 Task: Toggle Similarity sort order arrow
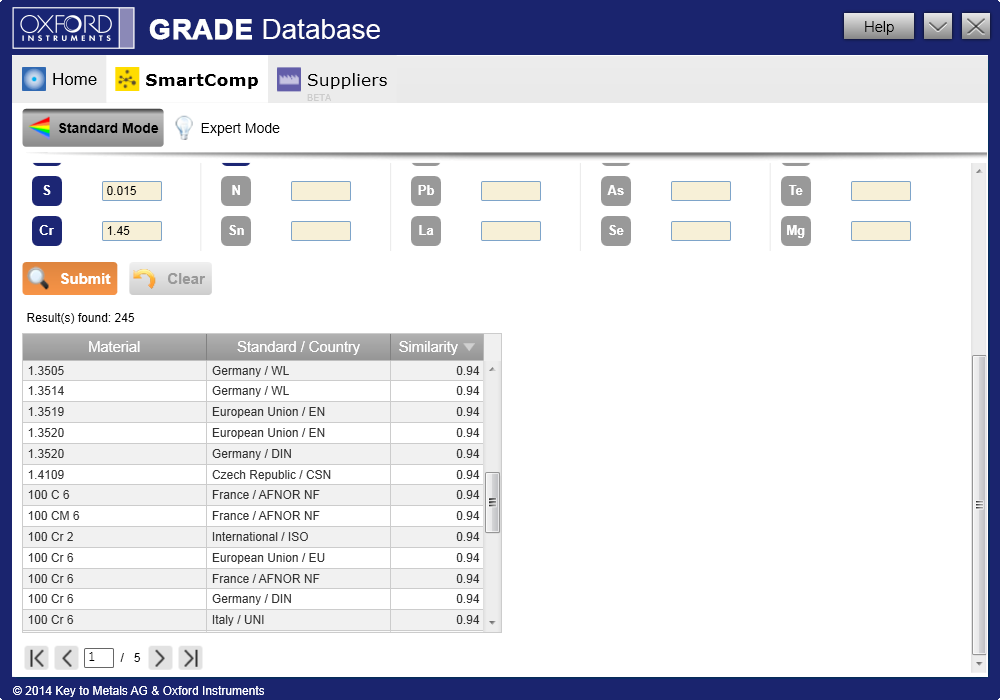coord(469,347)
